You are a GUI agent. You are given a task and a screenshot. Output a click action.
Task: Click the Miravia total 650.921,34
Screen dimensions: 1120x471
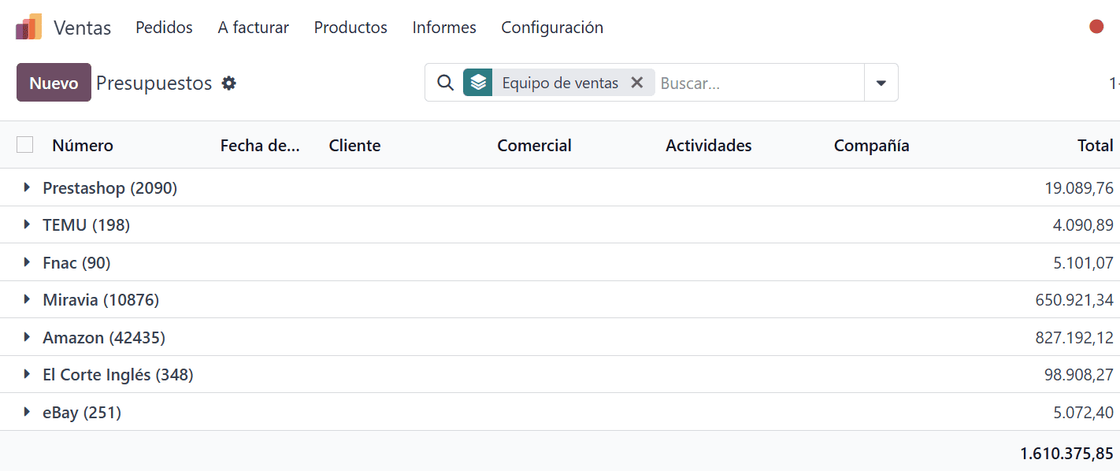1074,300
